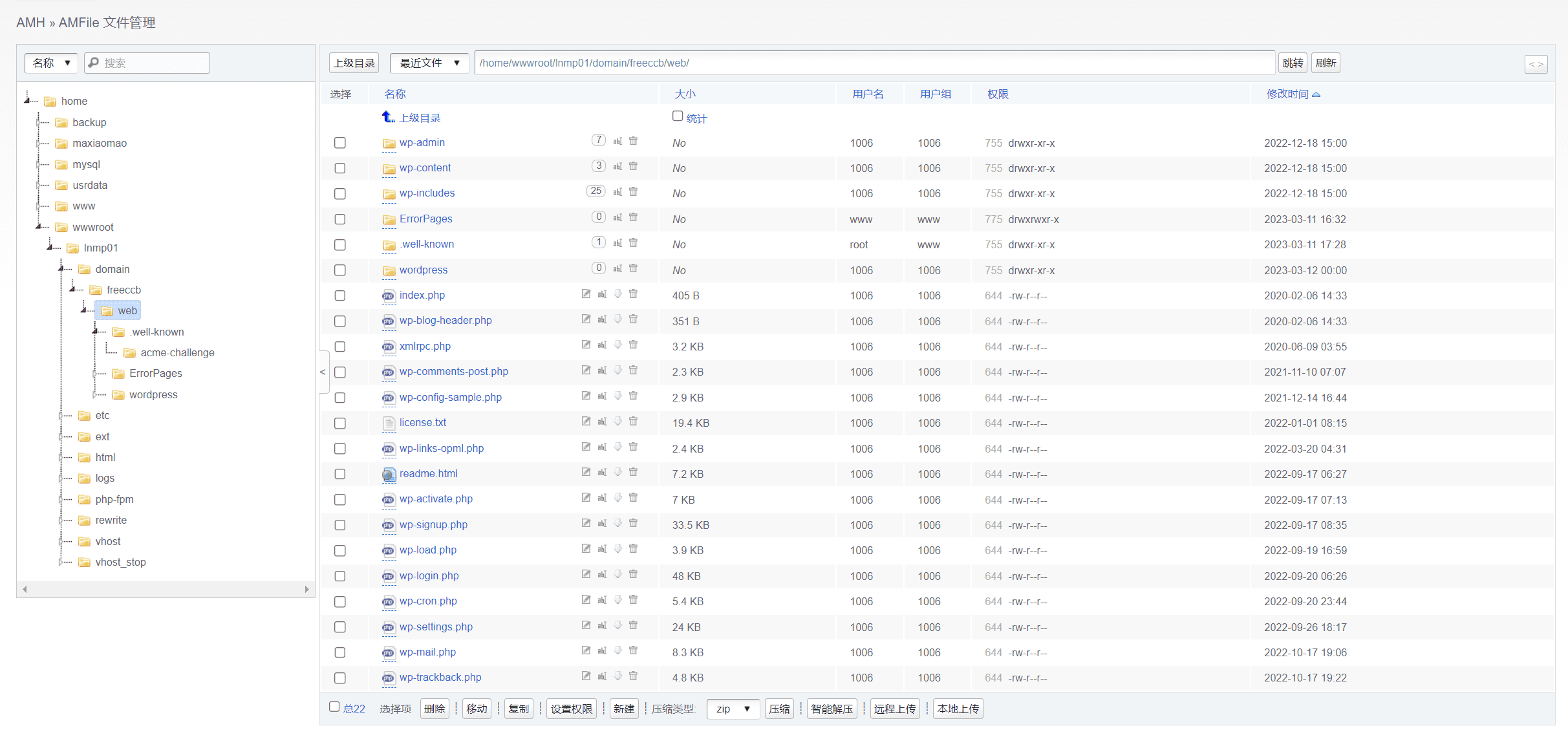Rename the wp-content folder using its rename icon
Screen dimensions: 1568x739
(x=618, y=166)
